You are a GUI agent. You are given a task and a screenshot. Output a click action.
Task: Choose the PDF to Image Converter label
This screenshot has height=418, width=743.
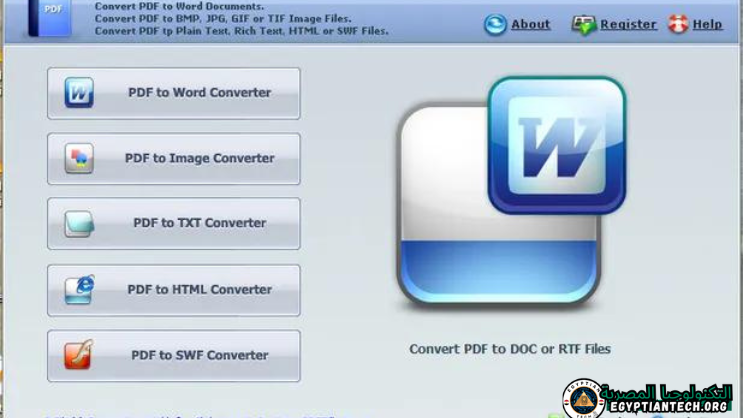point(199,158)
